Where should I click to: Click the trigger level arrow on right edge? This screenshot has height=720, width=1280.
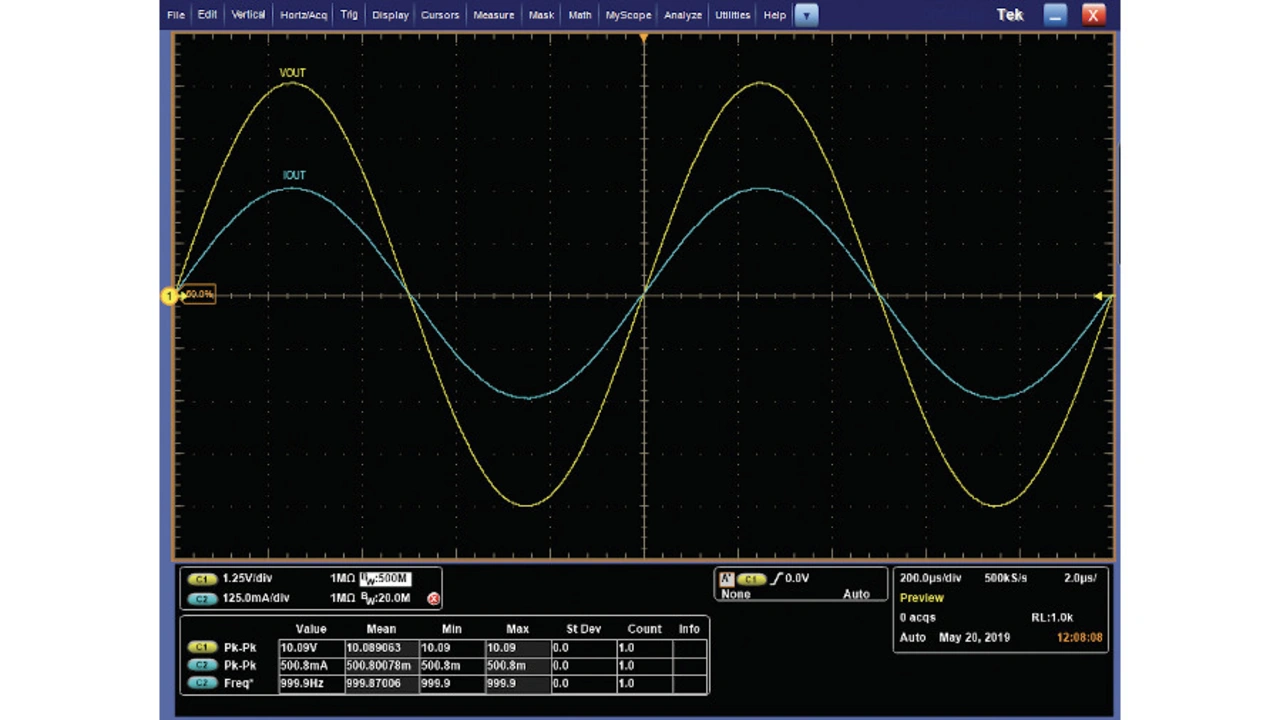click(x=1099, y=296)
